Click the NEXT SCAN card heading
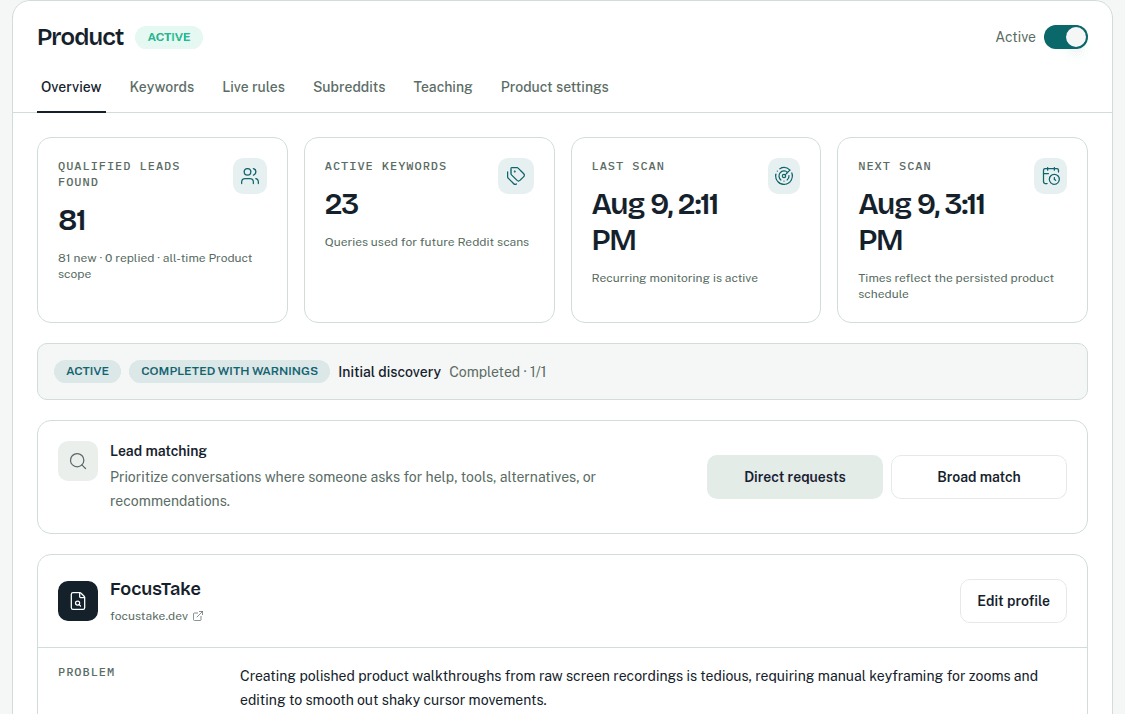This screenshot has width=1125, height=714. click(x=895, y=166)
